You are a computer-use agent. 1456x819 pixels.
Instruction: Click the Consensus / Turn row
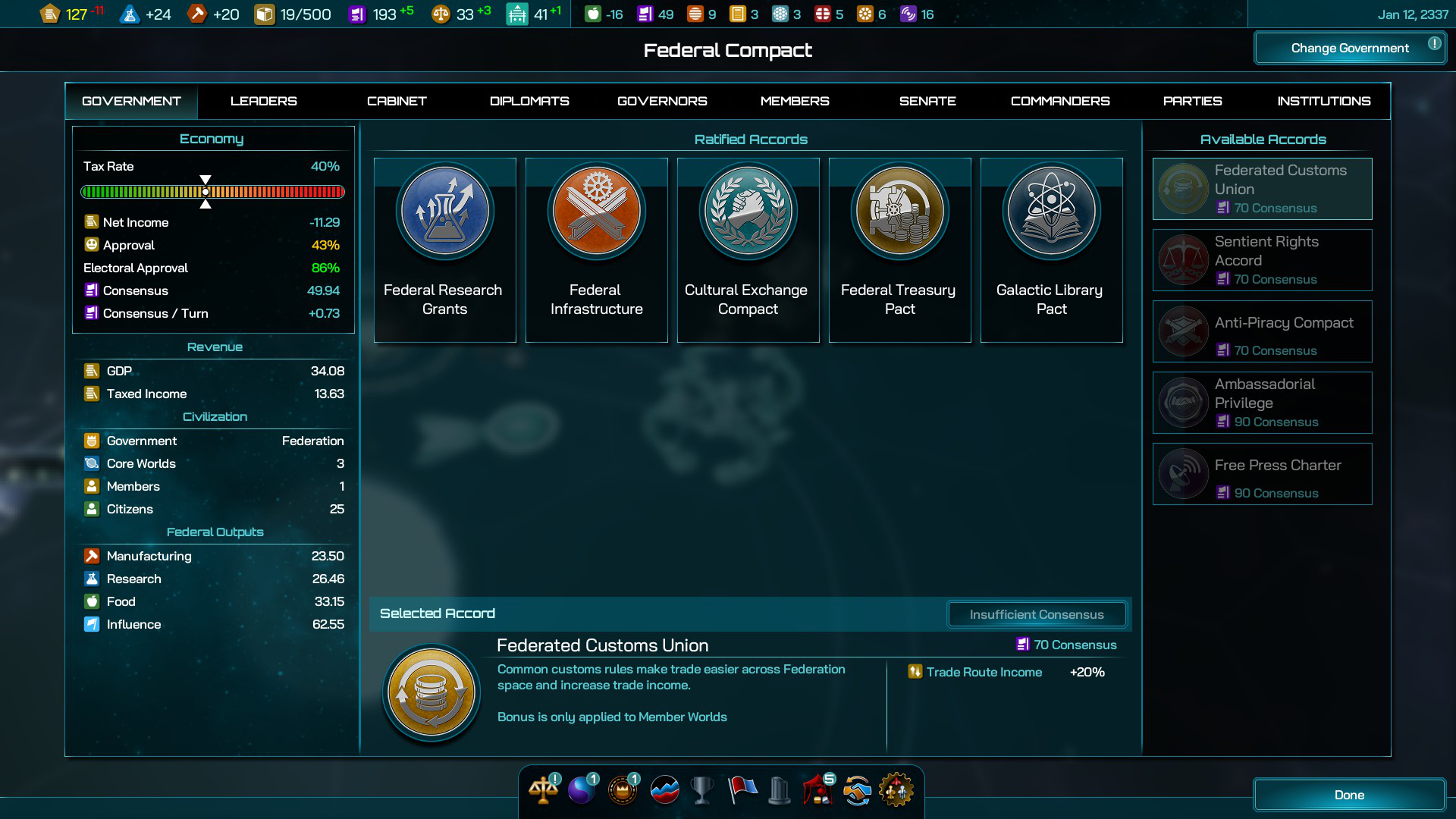point(212,313)
